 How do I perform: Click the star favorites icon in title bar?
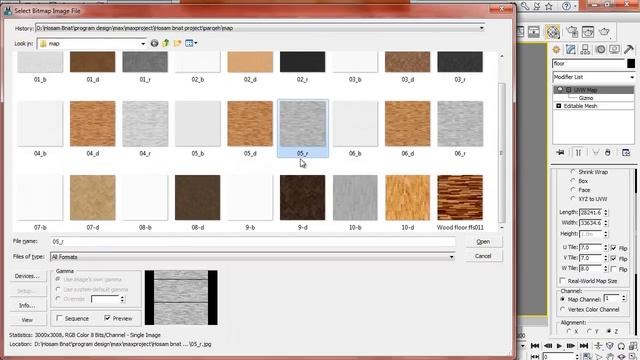[x=549, y=6]
